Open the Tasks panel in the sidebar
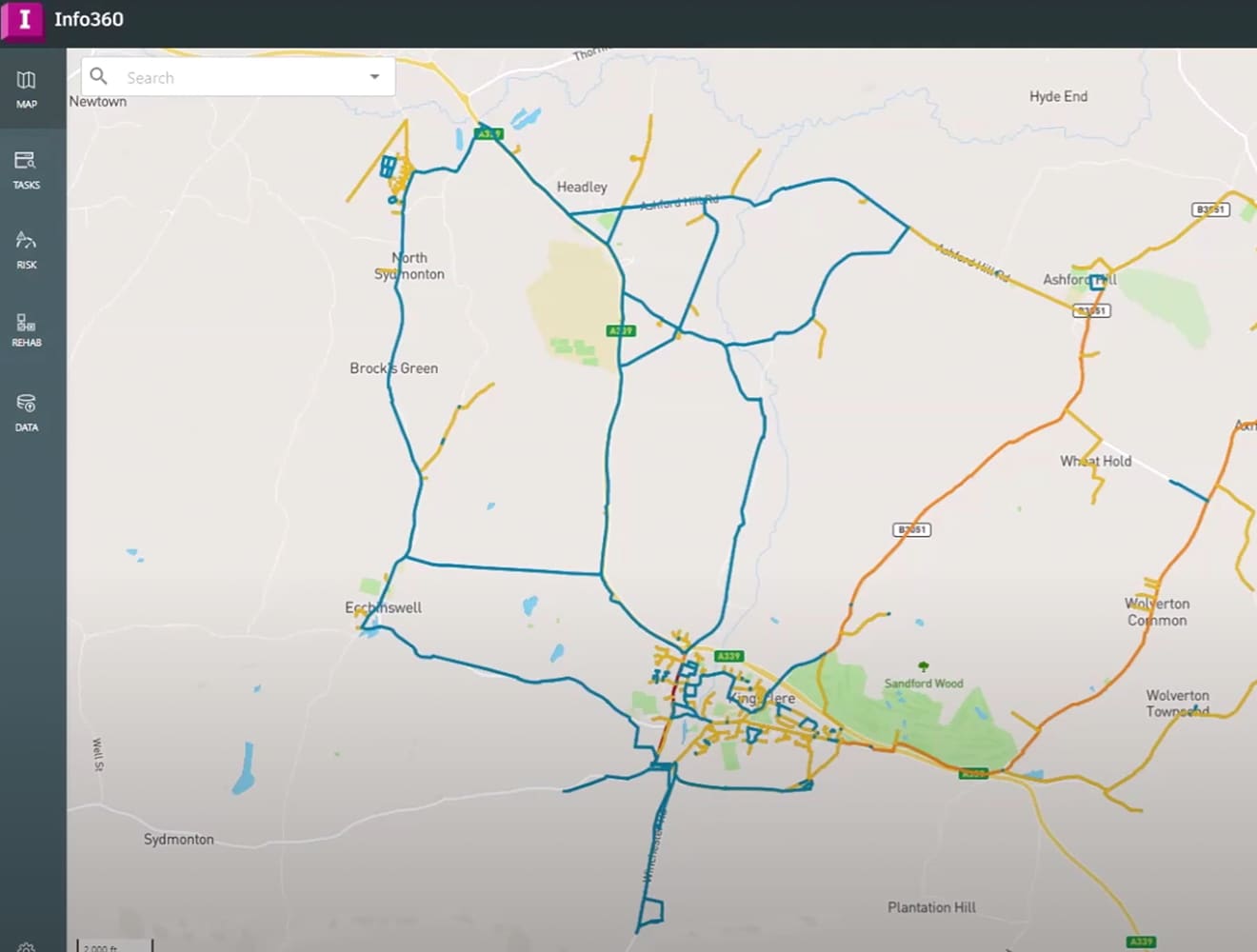The height and width of the screenshot is (952, 1257). point(25,169)
